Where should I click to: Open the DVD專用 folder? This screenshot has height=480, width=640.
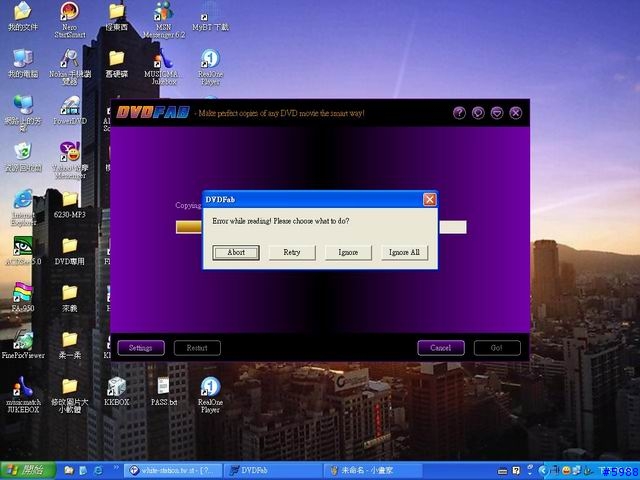point(70,251)
